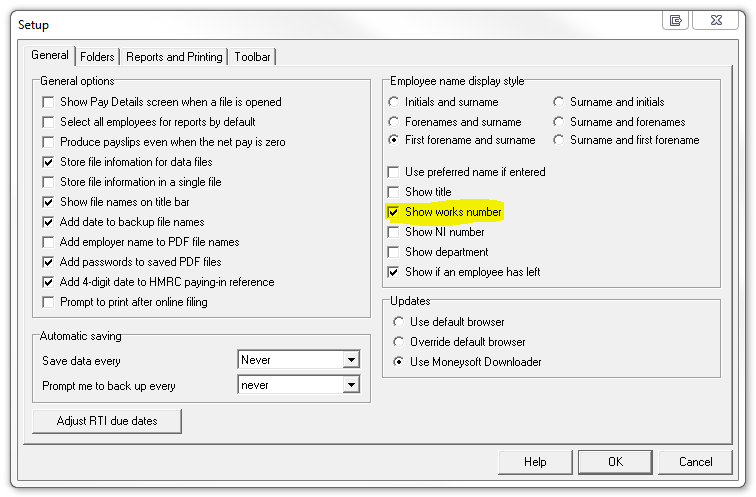Uncheck Show works number option

click(394, 212)
